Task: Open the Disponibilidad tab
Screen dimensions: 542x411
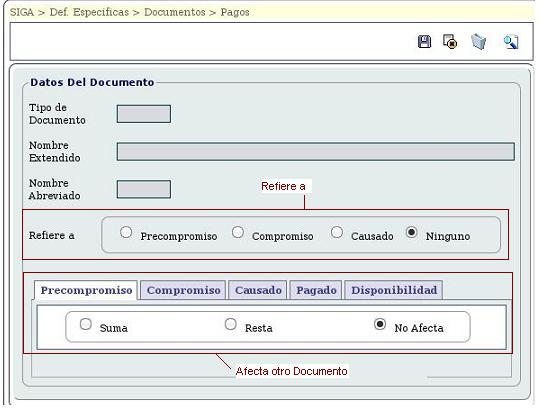Action: click(394, 290)
